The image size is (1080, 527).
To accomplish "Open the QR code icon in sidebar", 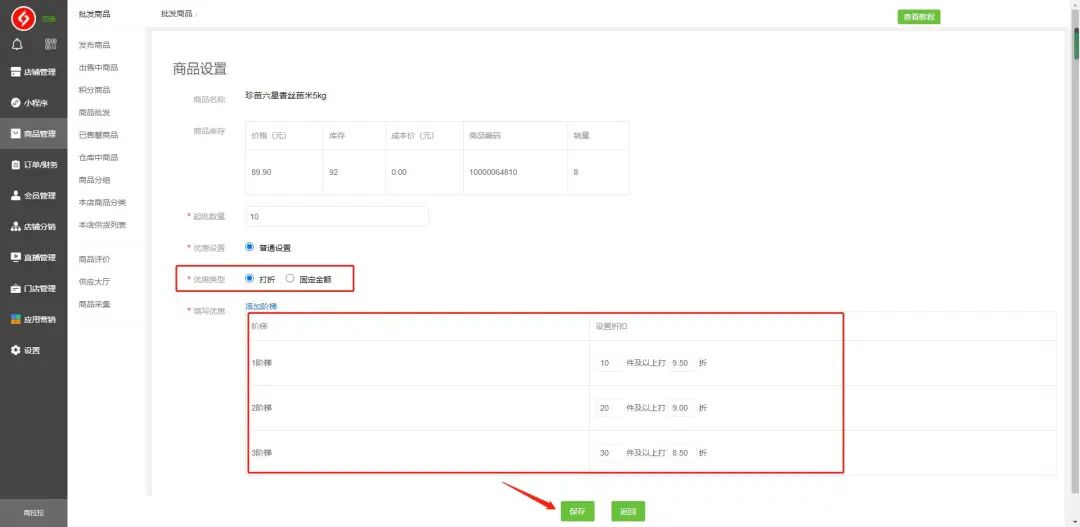I will click(50, 44).
